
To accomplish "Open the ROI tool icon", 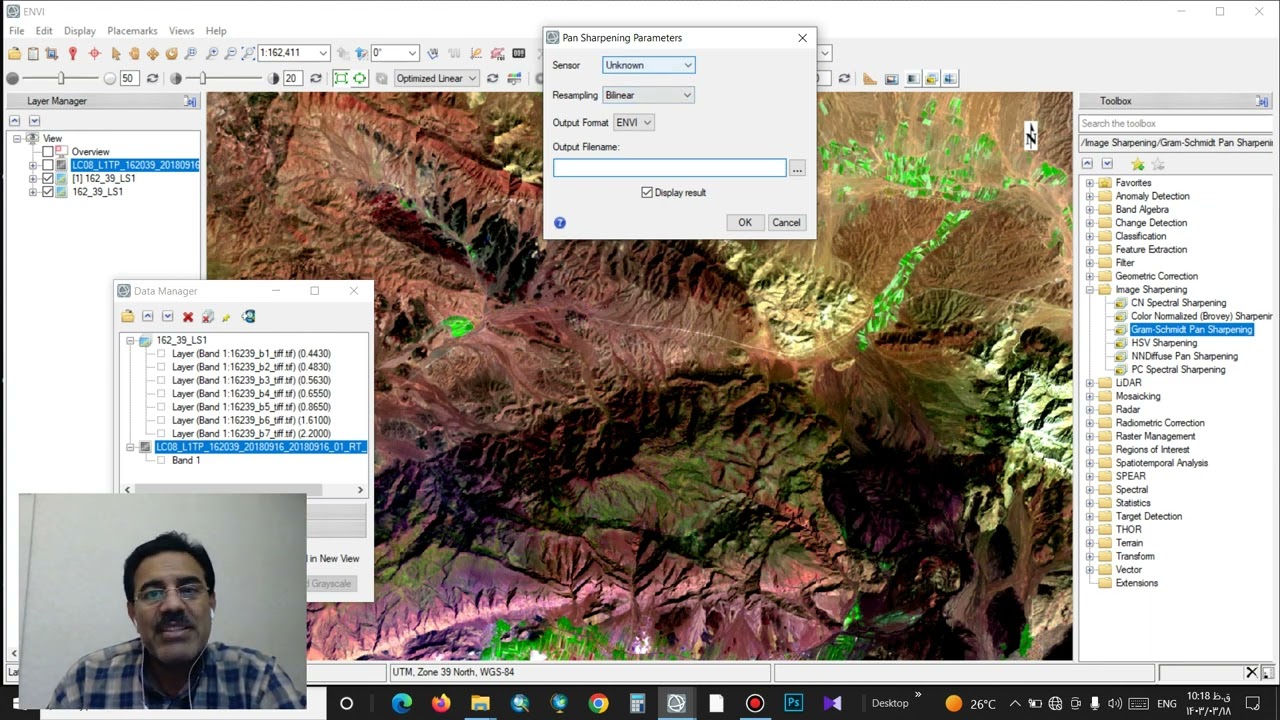I will point(498,53).
